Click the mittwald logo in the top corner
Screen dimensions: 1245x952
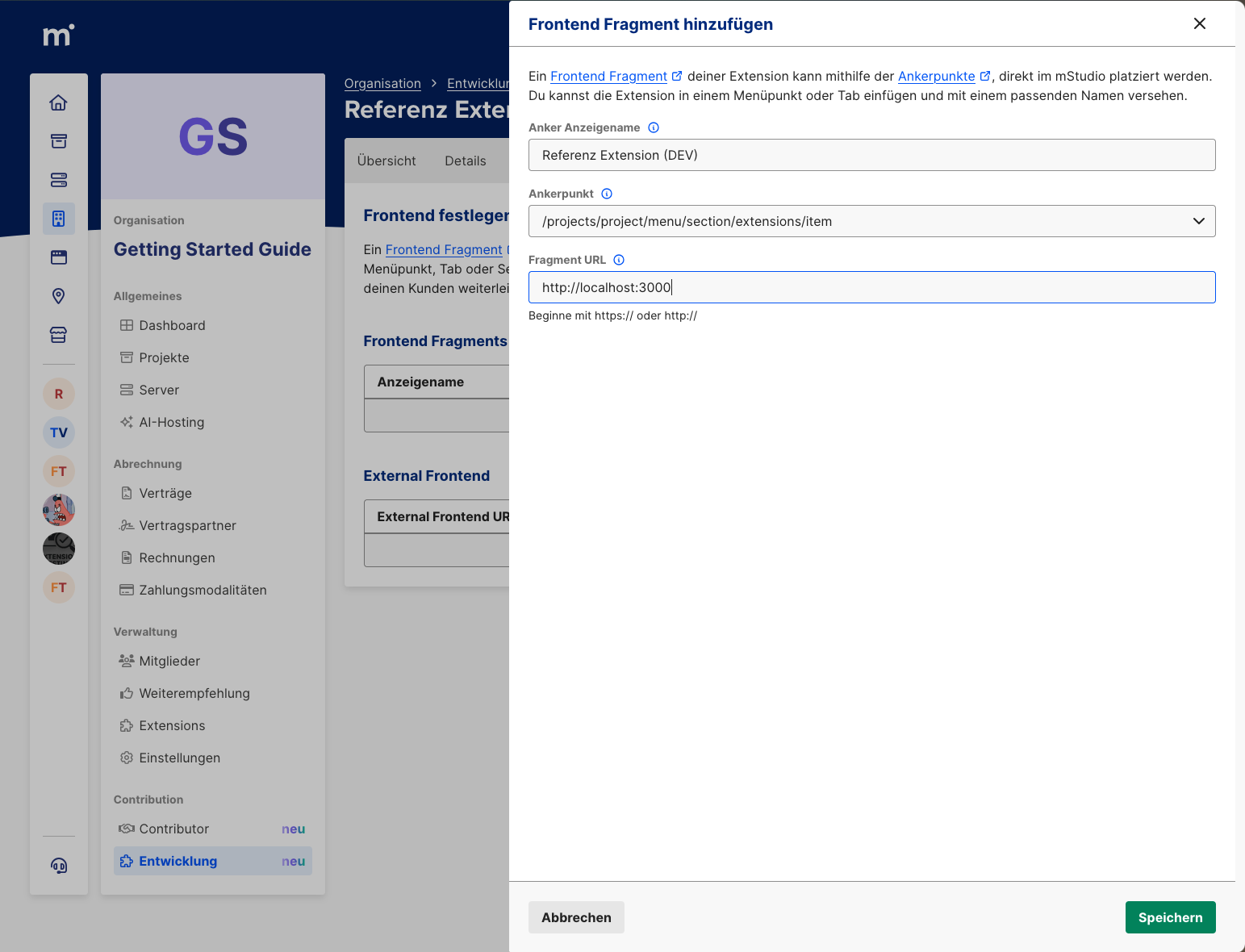click(57, 35)
